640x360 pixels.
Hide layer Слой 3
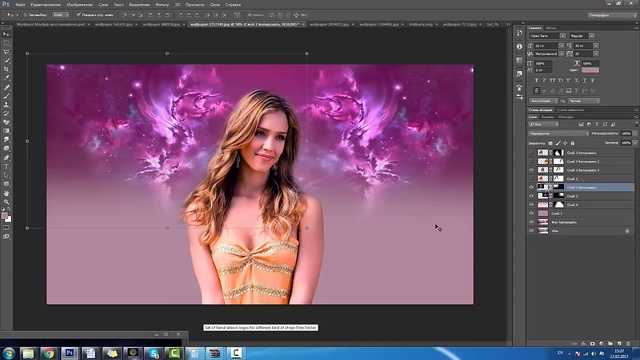click(x=531, y=213)
